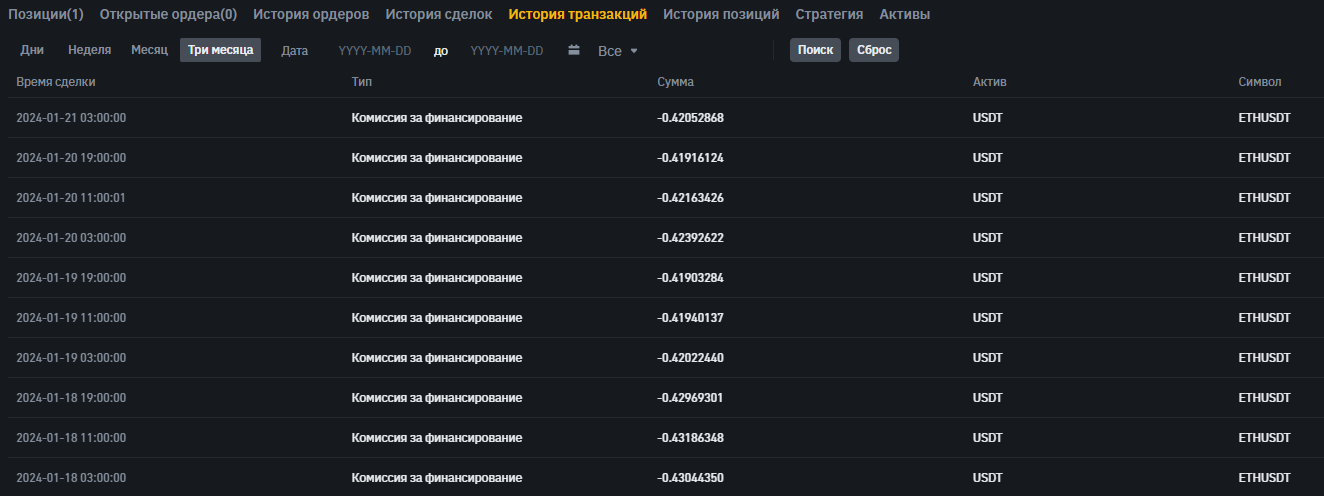The width and height of the screenshot is (1324, 496).
Task: Click amount -0.42163426
Action: point(690,198)
